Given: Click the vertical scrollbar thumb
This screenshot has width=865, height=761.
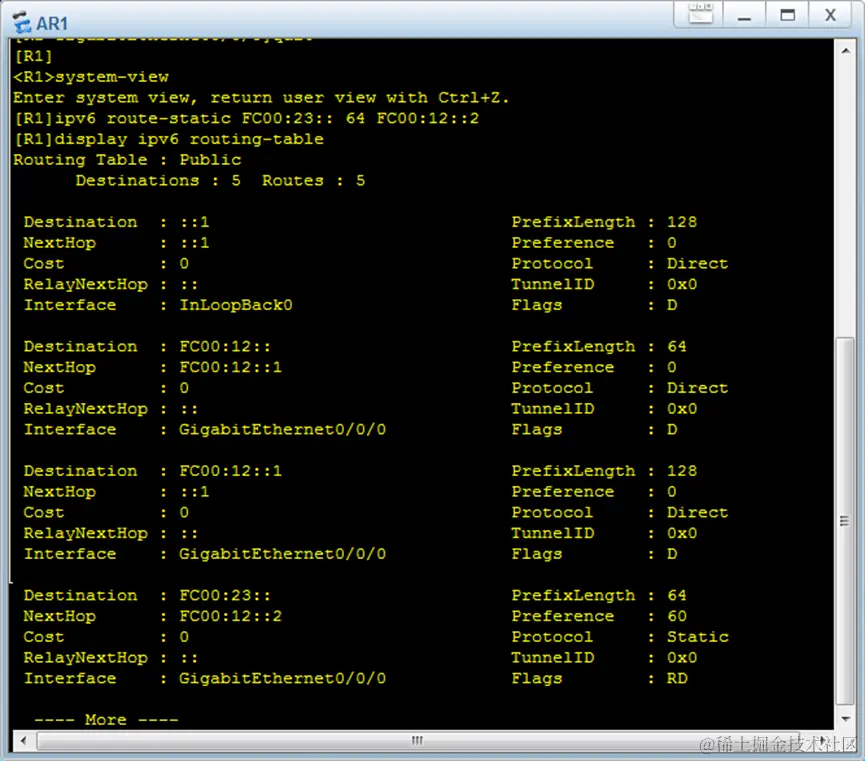Looking at the screenshot, I should pyautogui.click(x=845, y=520).
